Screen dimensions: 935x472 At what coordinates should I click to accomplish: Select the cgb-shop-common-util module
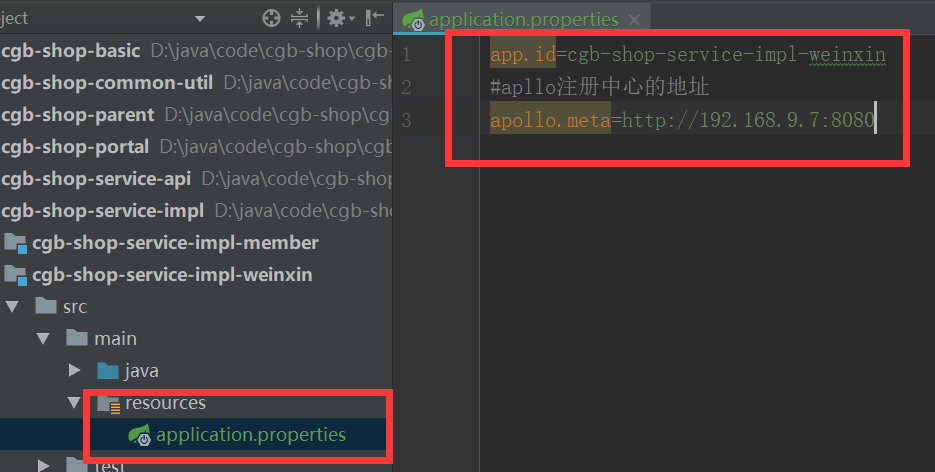107,83
